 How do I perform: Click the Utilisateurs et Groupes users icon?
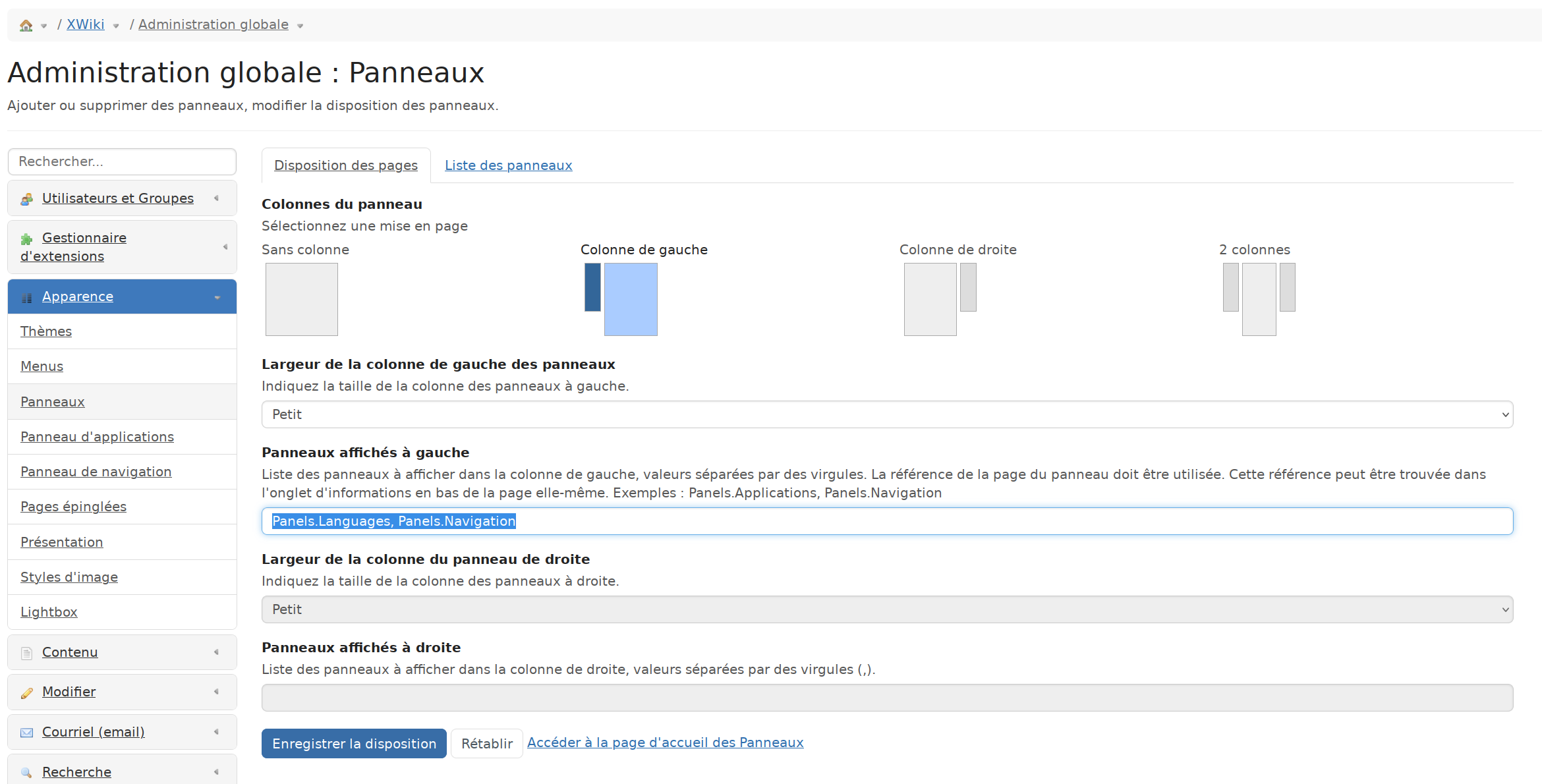[x=27, y=199]
